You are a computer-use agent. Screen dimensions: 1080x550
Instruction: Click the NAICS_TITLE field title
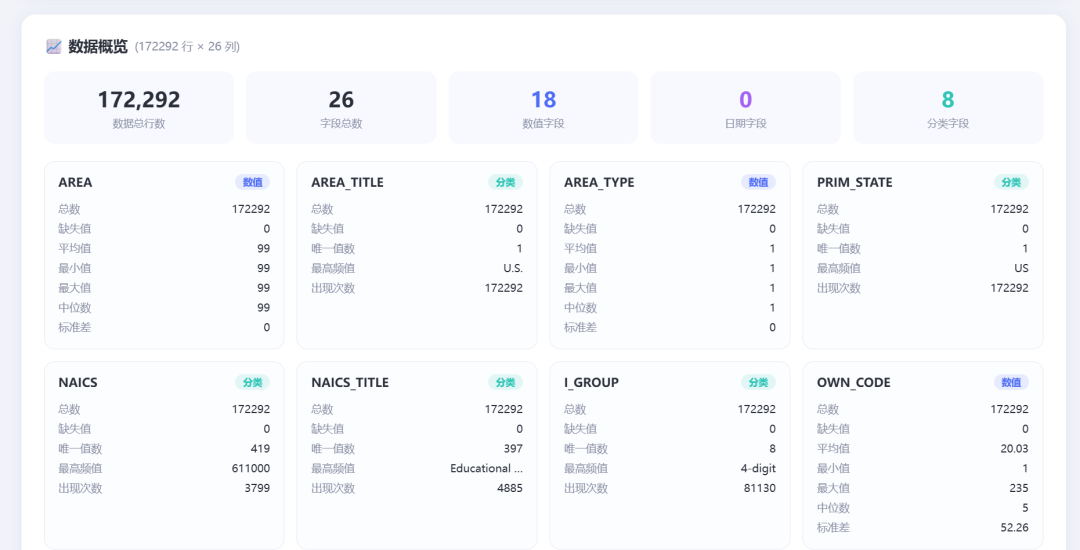coord(350,383)
